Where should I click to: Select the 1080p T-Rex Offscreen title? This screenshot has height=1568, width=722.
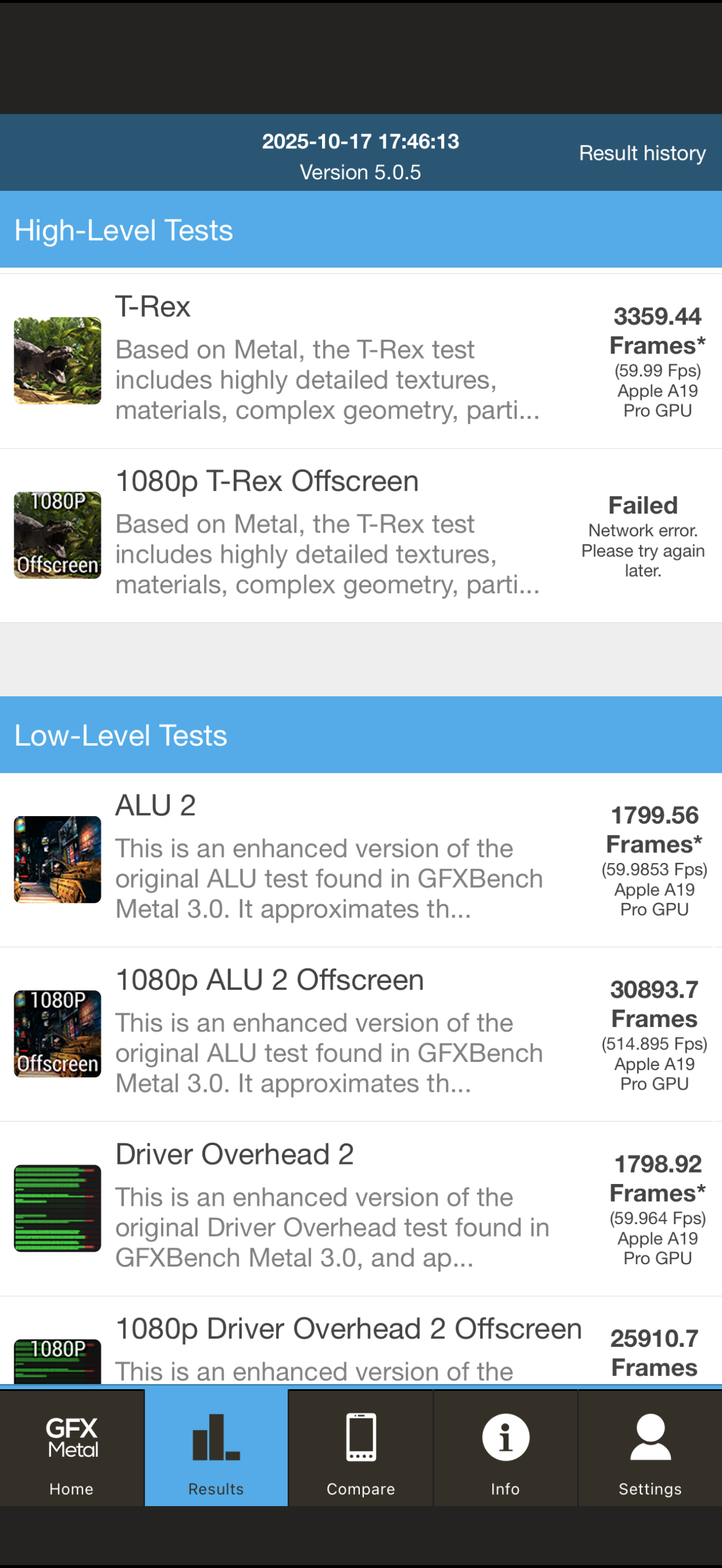pyautogui.click(x=266, y=481)
